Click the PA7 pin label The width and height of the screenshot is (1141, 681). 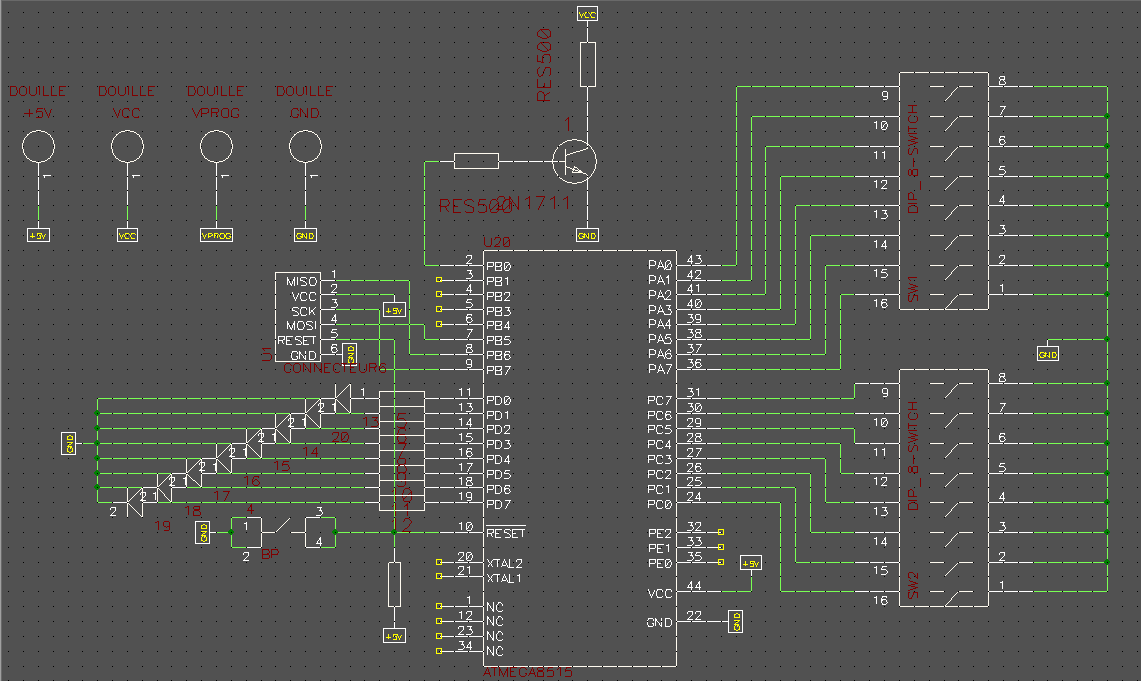(660, 369)
